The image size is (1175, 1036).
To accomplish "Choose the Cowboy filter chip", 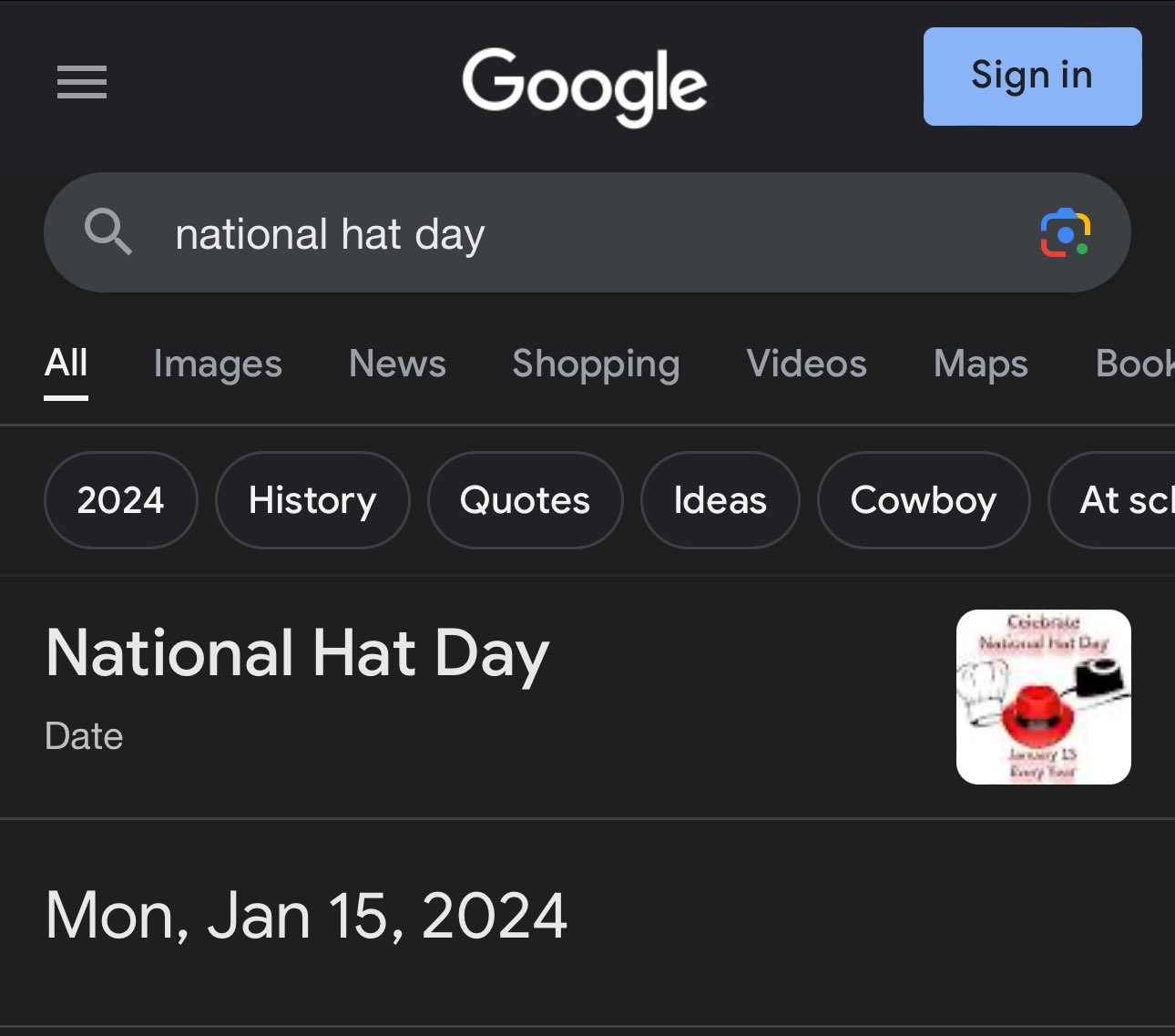I will pos(924,500).
